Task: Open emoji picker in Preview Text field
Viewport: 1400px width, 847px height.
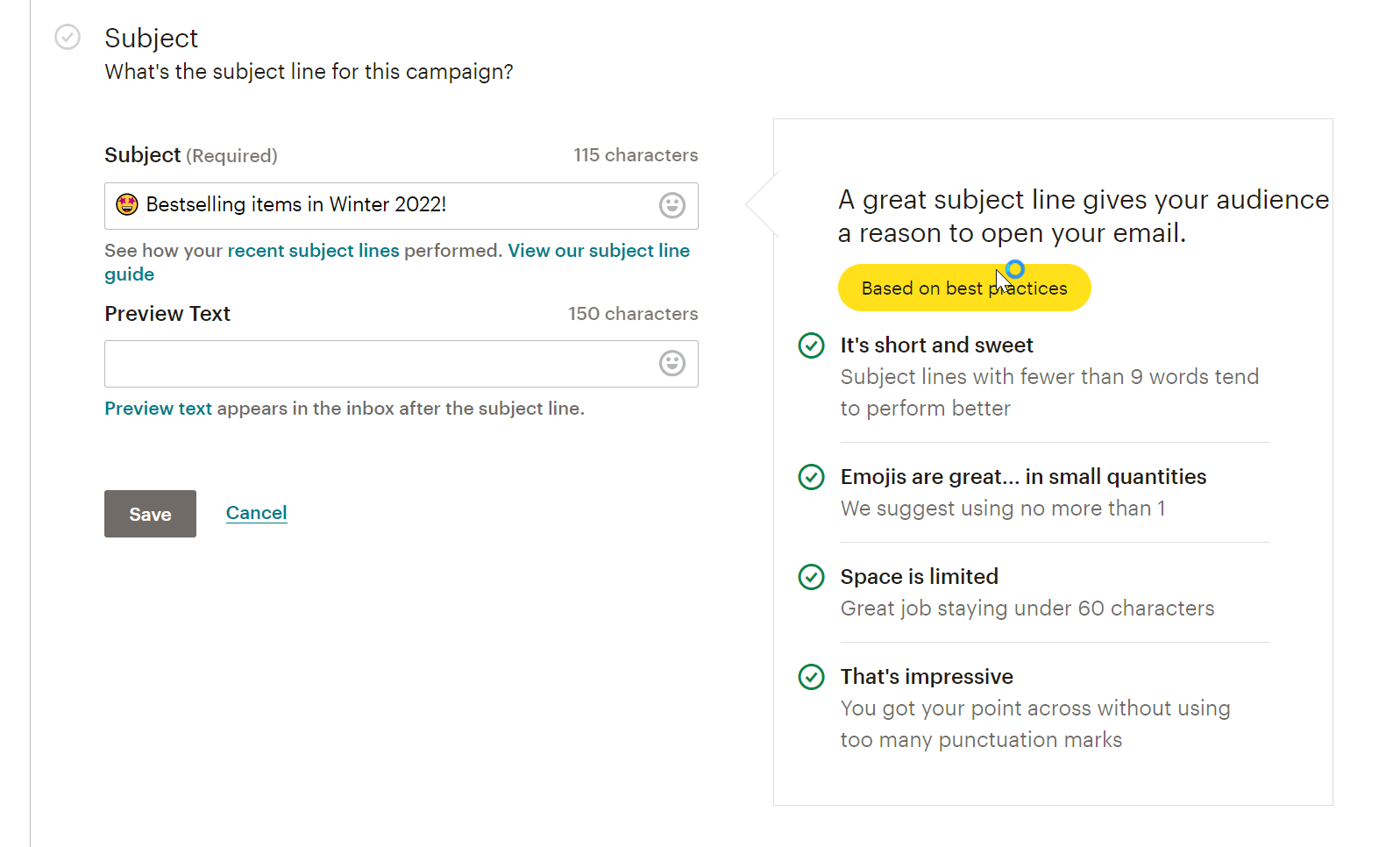Action: pos(672,363)
